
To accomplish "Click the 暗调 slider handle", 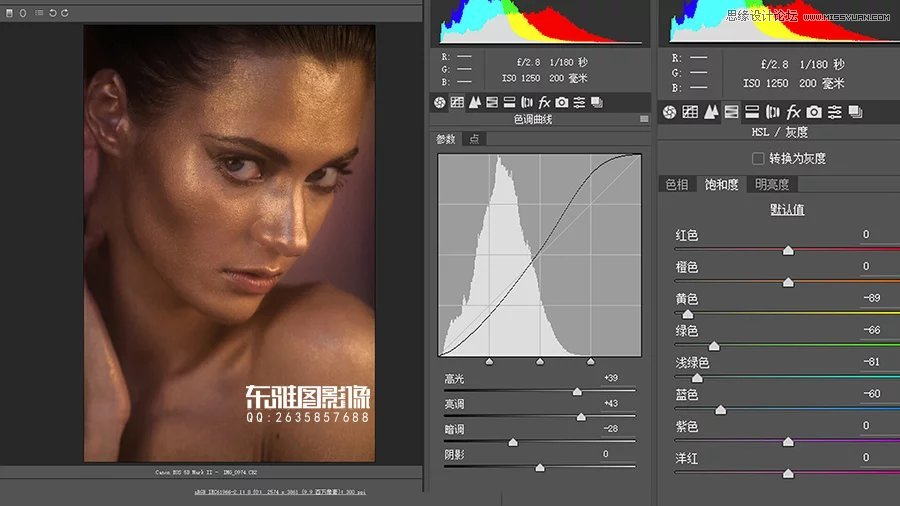I will coord(513,442).
